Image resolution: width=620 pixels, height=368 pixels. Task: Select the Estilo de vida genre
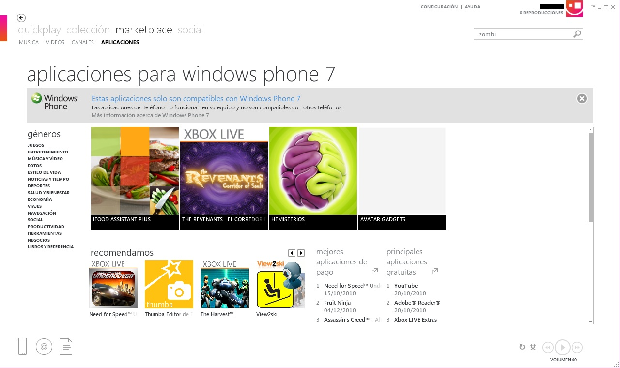point(44,172)
